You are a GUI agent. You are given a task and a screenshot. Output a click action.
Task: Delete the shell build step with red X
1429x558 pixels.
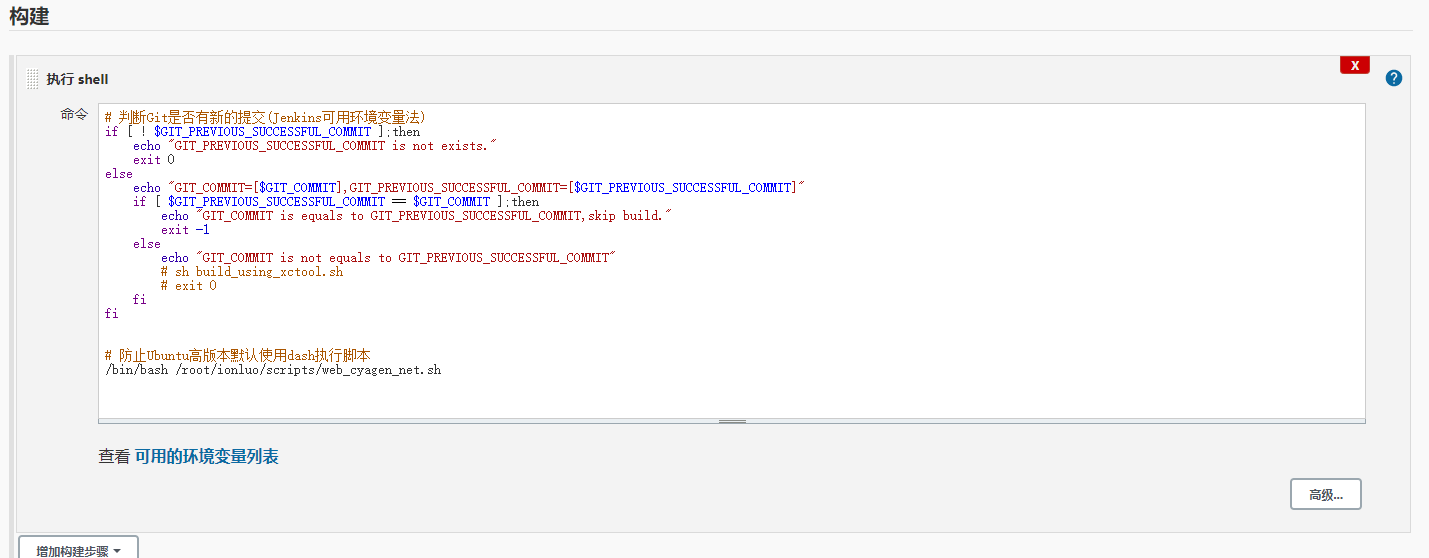[1354, 65]
